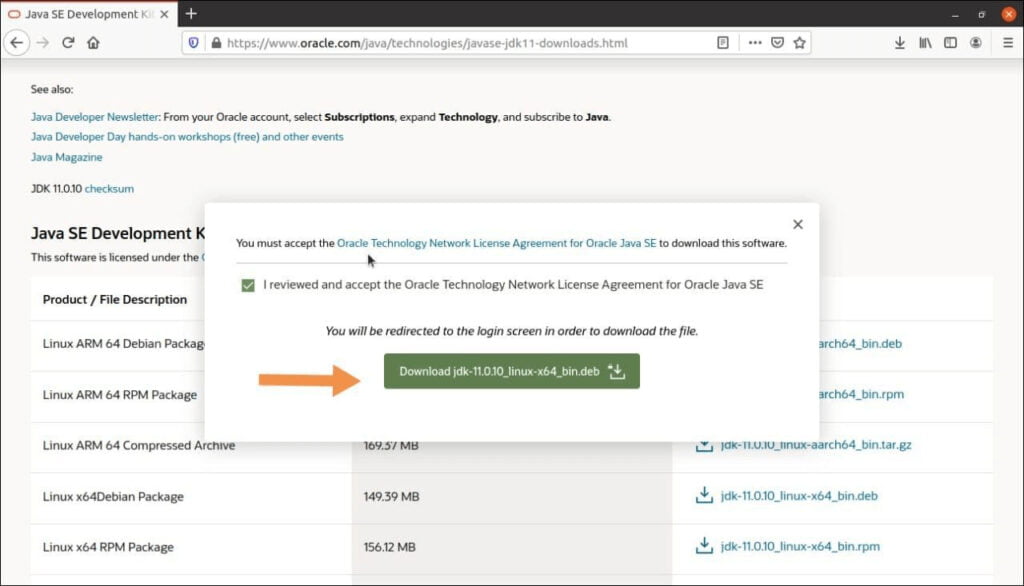Toggle reader view icon in address bar
The width and height of the screenshot is (1024, 586).
pyautogui.click(x=723, y=43)
